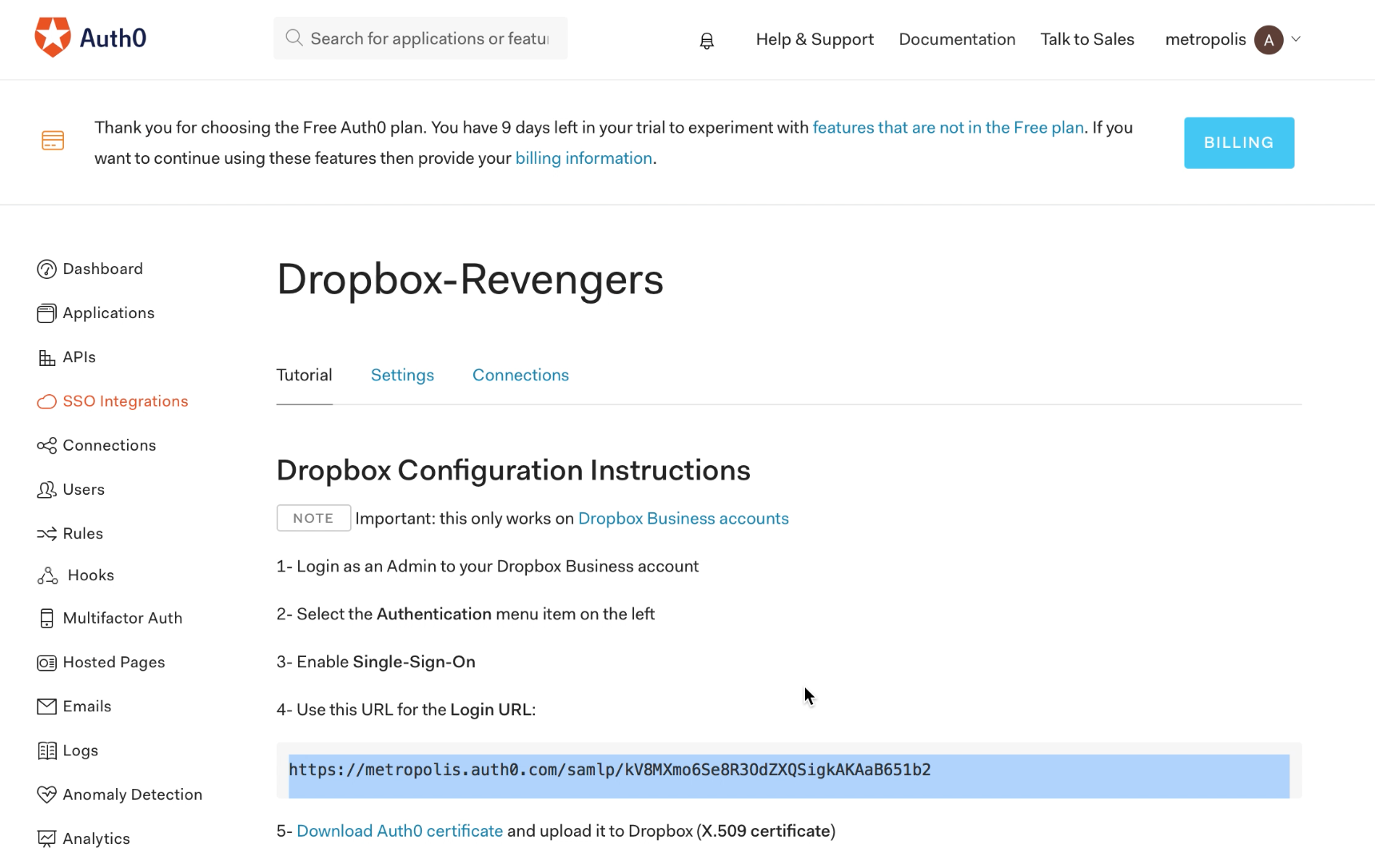Open APIs sidebar entry
1375x868 pixels.
click(79, 357)
